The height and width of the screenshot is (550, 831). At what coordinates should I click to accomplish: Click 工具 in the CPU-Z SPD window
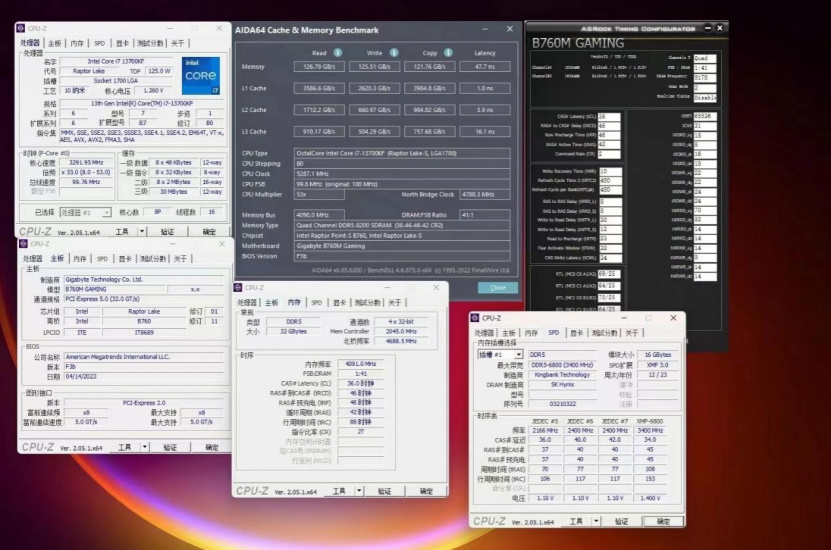pyautogui.click(x=576, y=521)
